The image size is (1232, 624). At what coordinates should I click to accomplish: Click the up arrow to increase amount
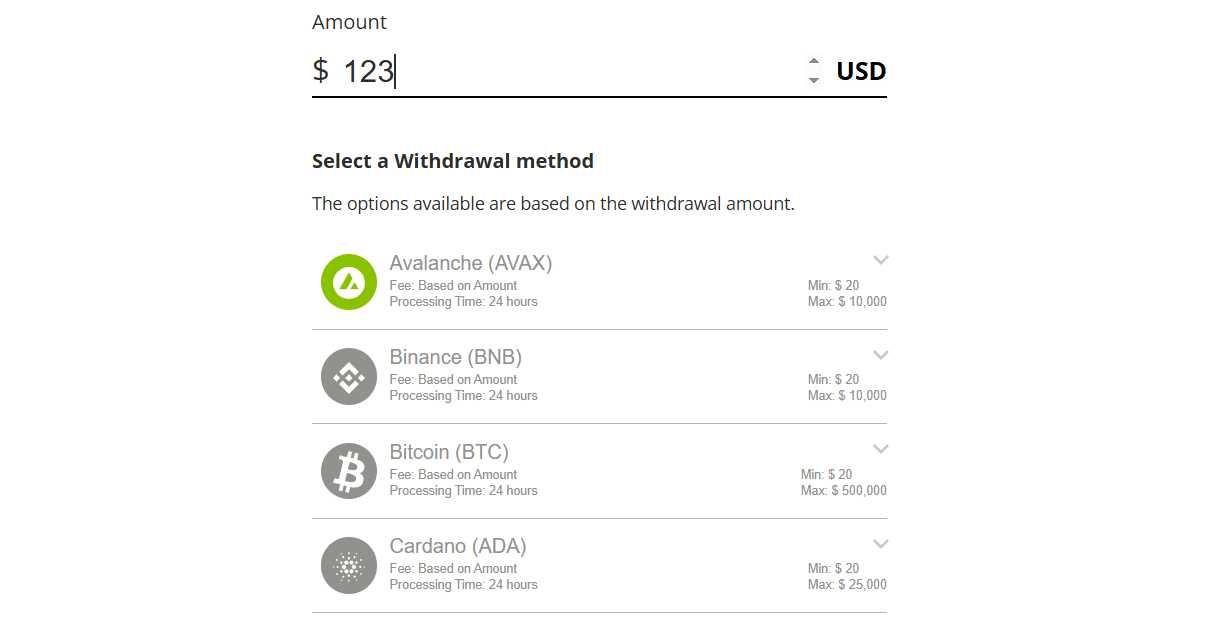814,63
